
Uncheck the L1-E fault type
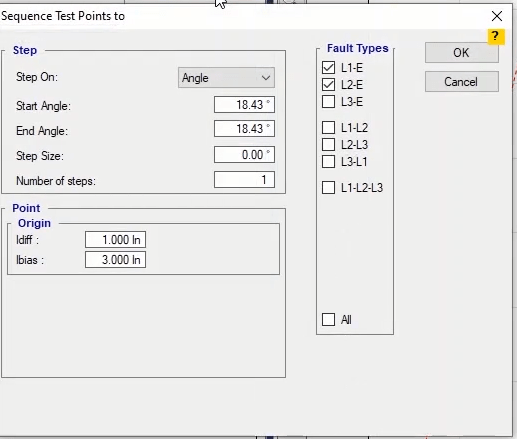[x=328, y=68]
